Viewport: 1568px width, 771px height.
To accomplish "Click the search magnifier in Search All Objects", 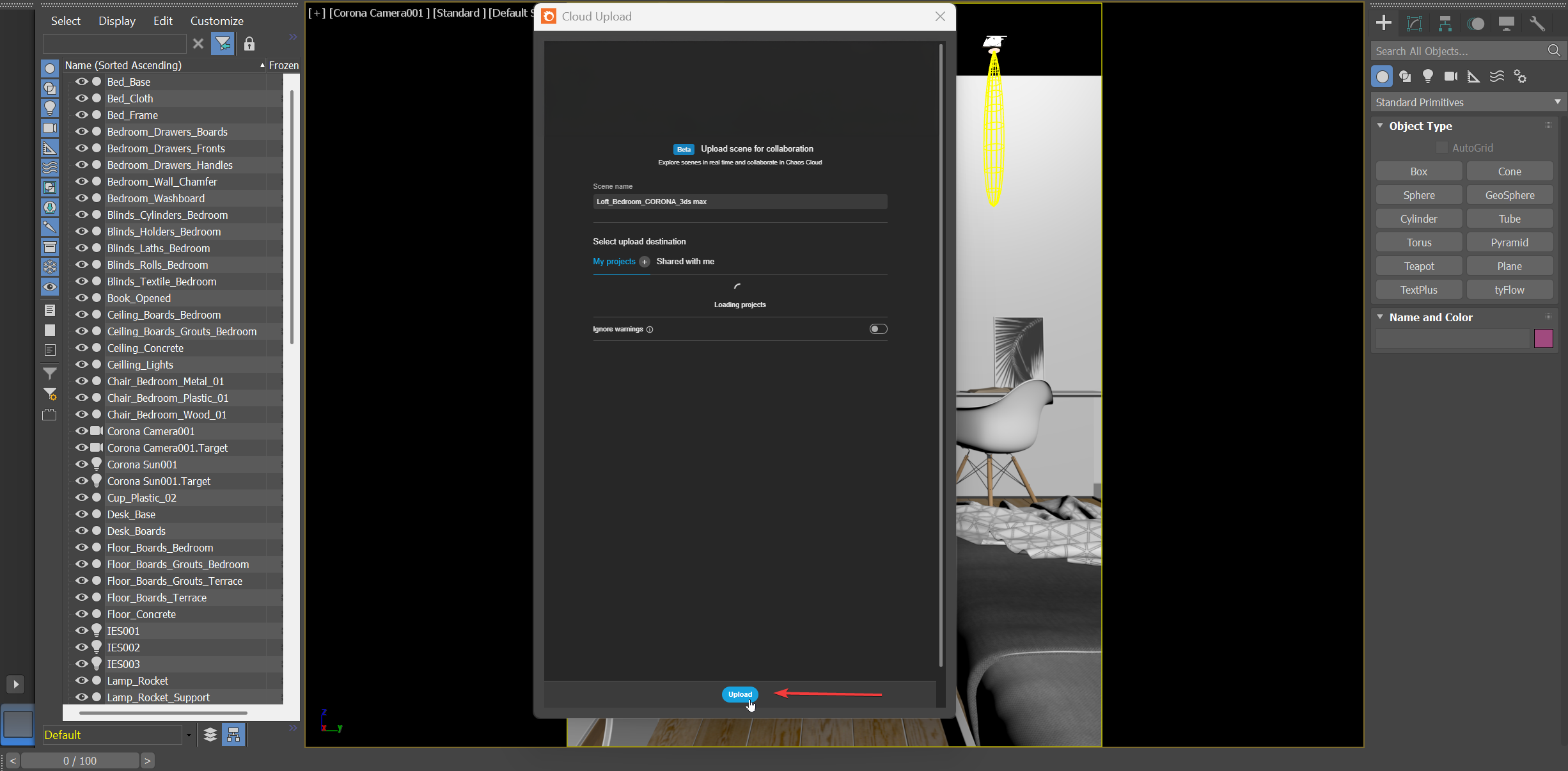I will click(x=1554, y=51).
